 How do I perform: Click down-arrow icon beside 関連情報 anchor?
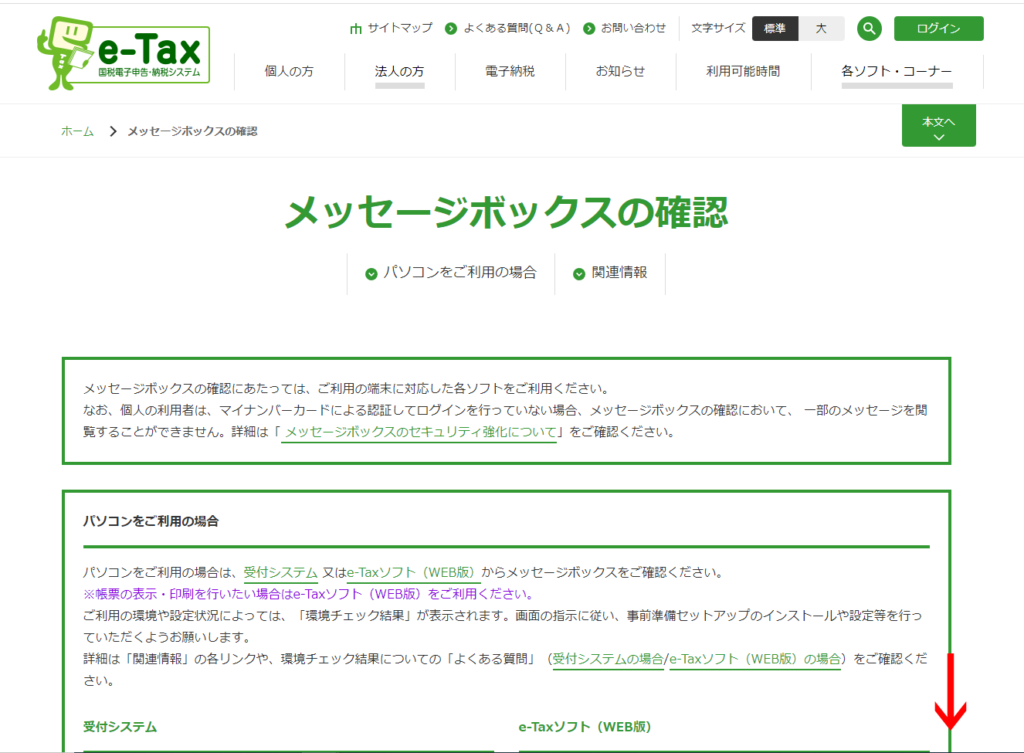579,273
